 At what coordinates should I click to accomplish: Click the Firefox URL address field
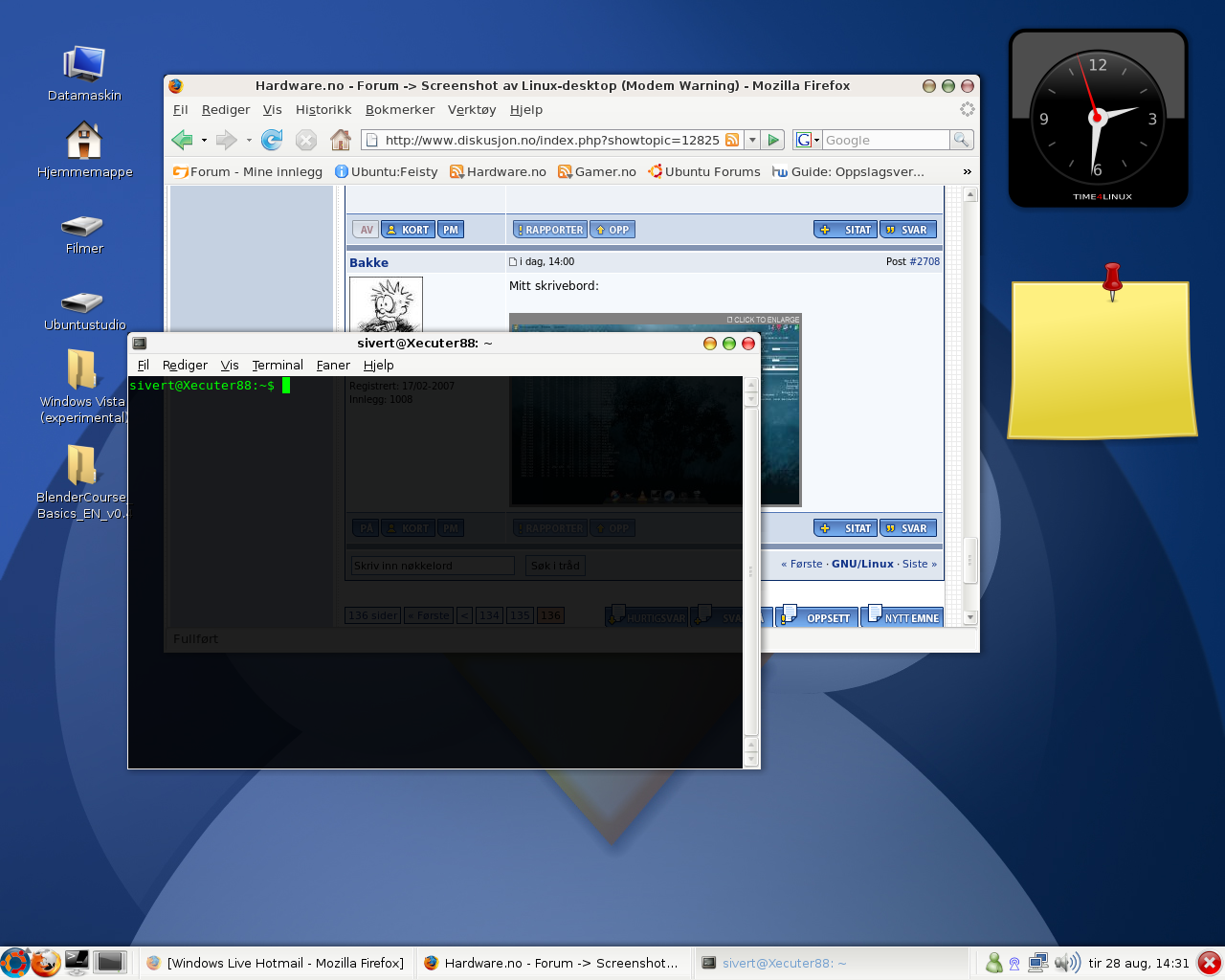pyautogui.click(x=552, y=140)
